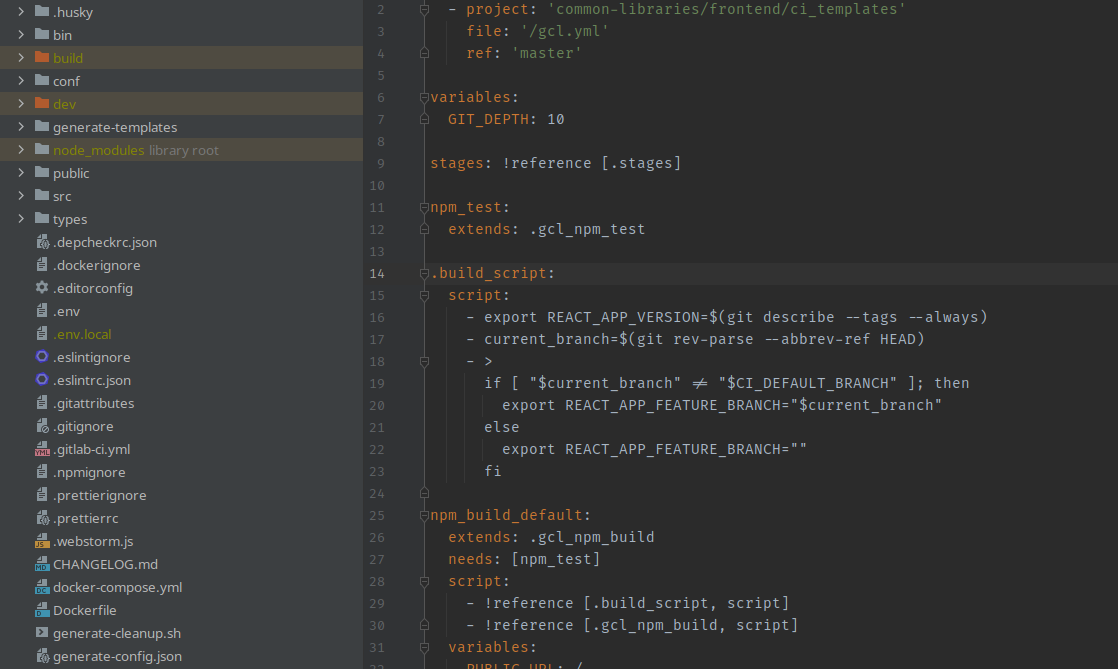Expand the node_modules folder arrow
1118x669 pixels.
[x=21, y=150]
